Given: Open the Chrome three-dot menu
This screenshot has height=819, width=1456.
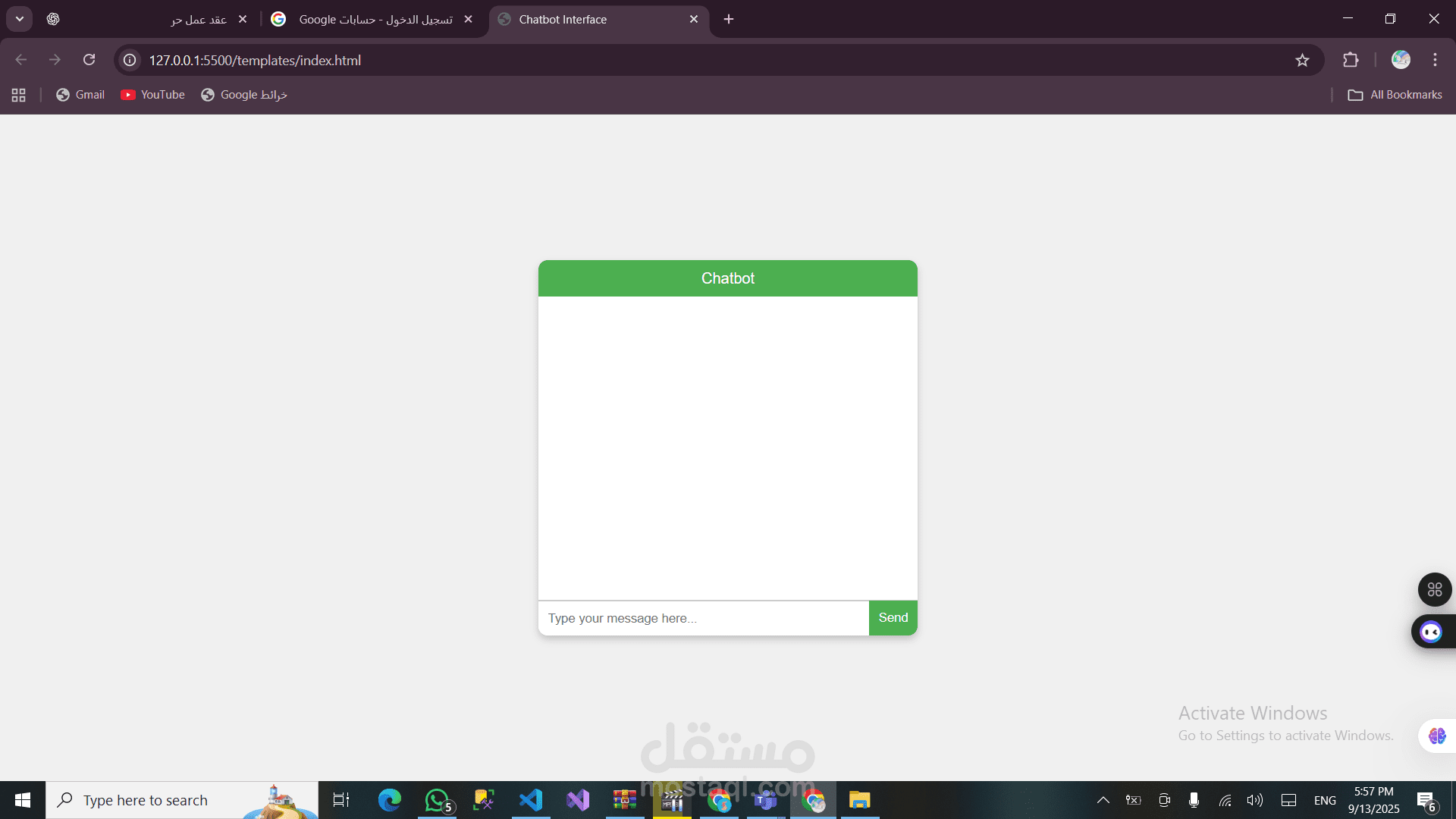Looking at the screenshot, I should tap(1435, 60).
